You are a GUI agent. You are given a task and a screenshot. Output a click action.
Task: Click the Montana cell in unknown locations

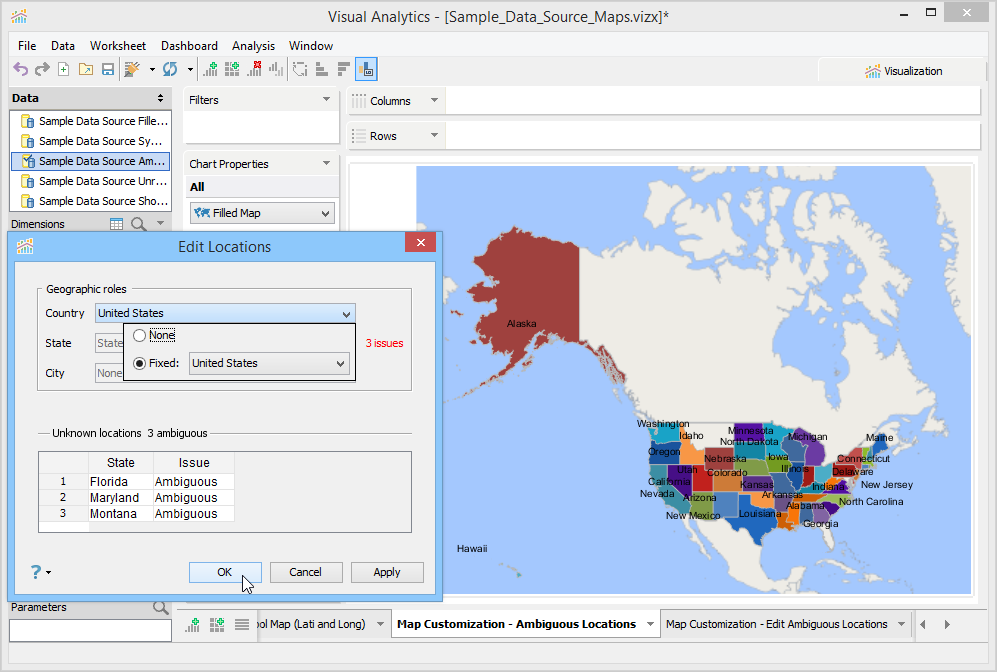click(x=121, y=514)
